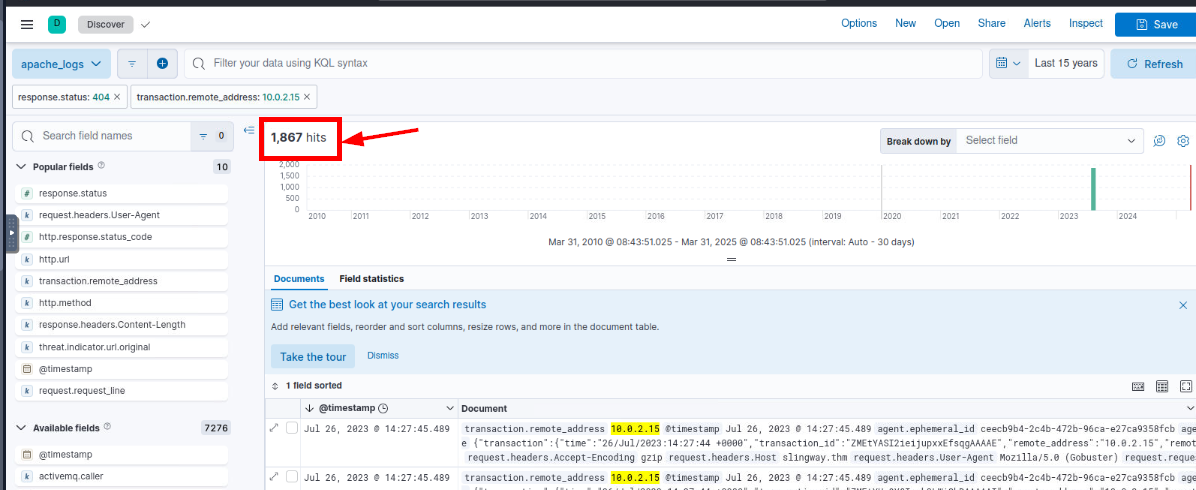Open the 1 field sorted menu
Screen dimensions: 1196x490
click(x=307, y=385)
